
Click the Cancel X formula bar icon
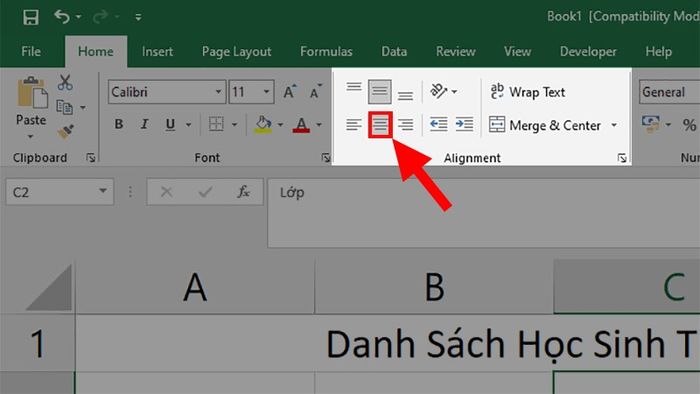167,192
